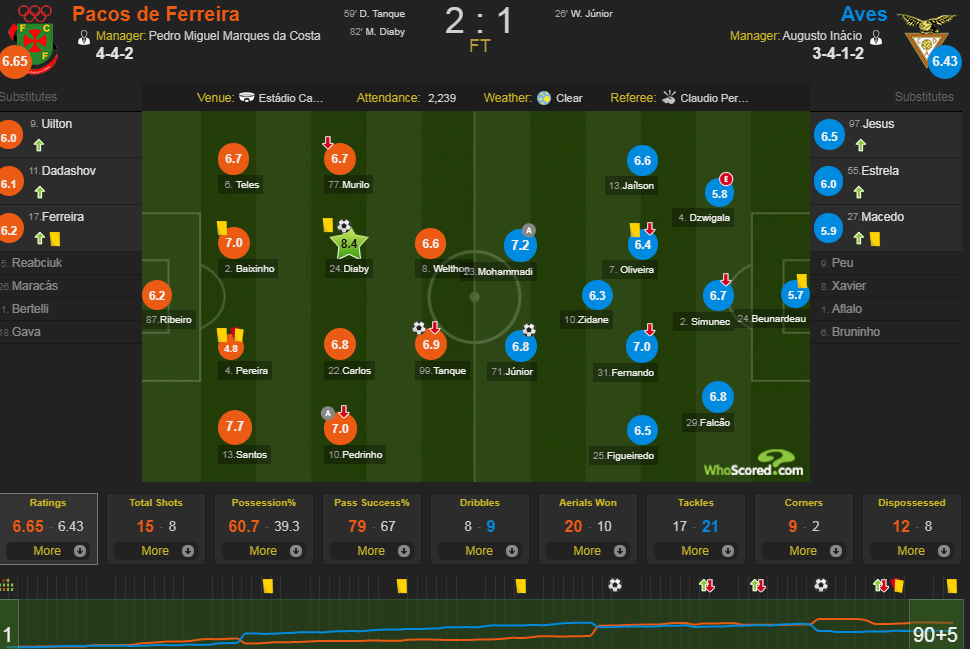Select Diaby's star man-of-the-match rating
970x649 pixels.
(x=349, y=242)
